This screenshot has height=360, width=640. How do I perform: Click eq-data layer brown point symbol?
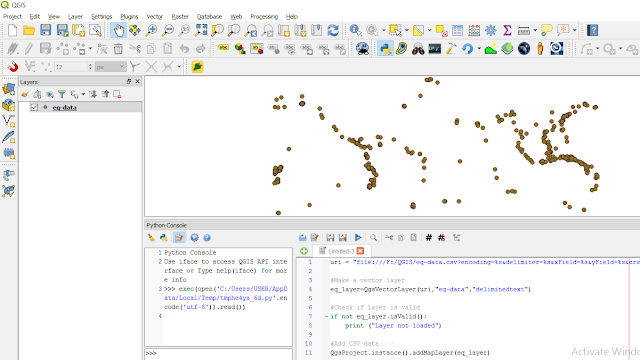45,107
